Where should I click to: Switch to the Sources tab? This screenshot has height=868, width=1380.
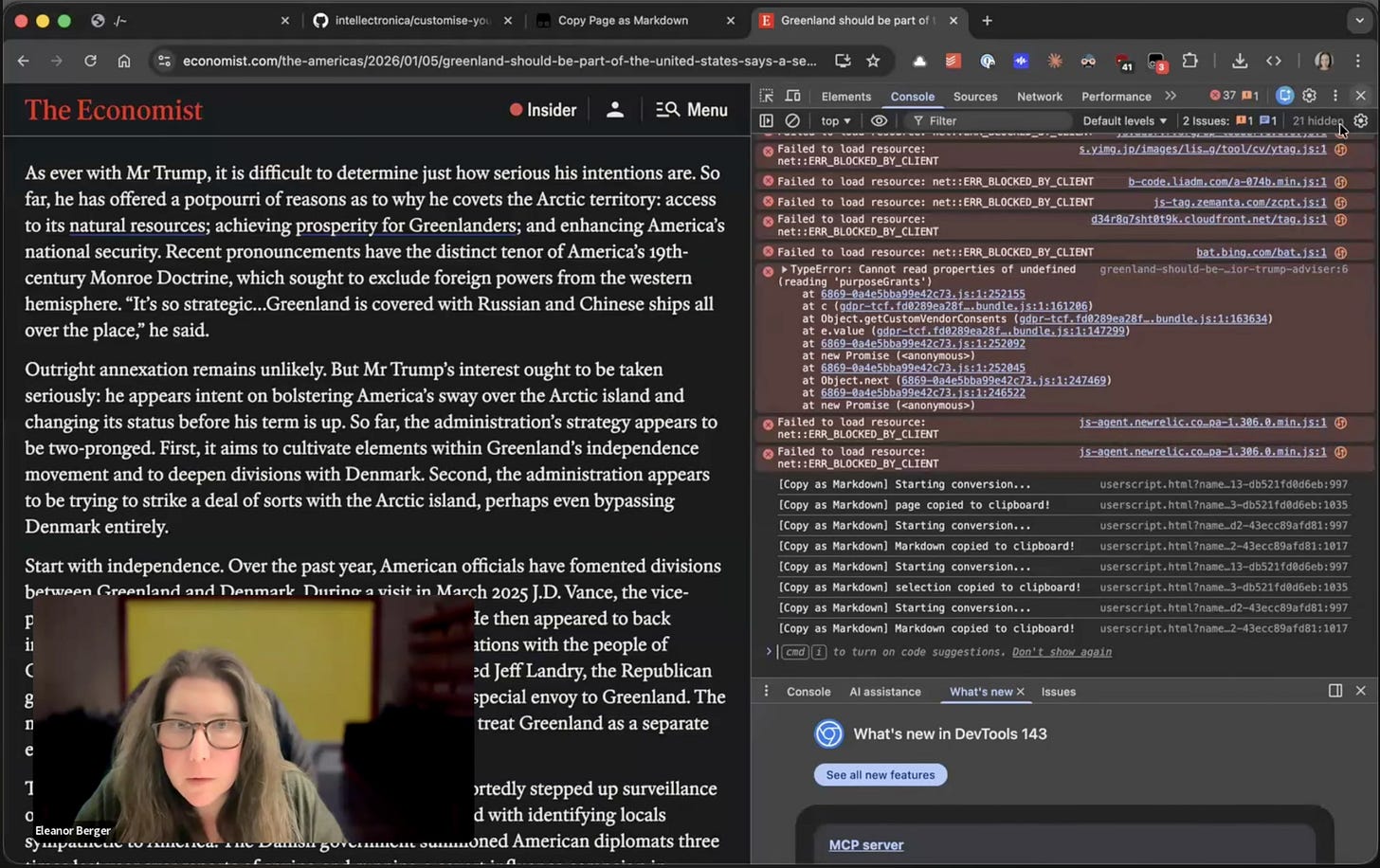tap(974, 97)
